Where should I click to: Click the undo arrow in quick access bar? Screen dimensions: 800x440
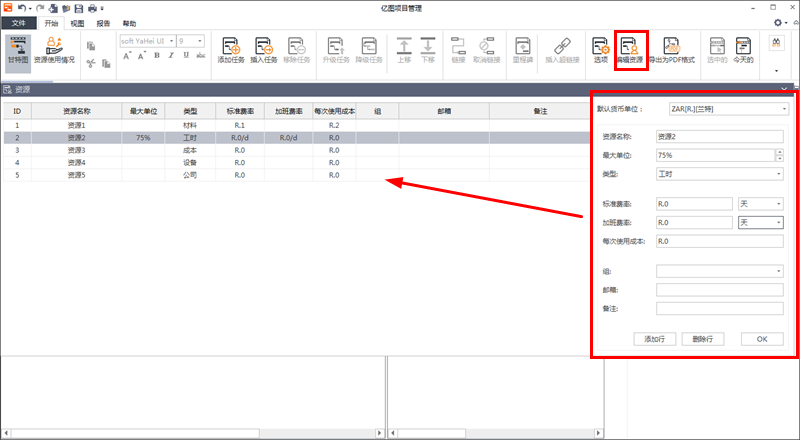coord(21,8)
